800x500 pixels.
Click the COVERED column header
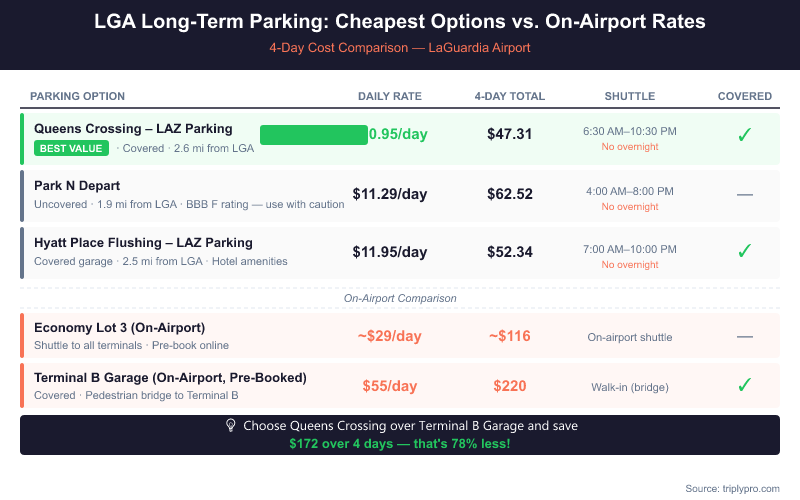pos(745,96)
